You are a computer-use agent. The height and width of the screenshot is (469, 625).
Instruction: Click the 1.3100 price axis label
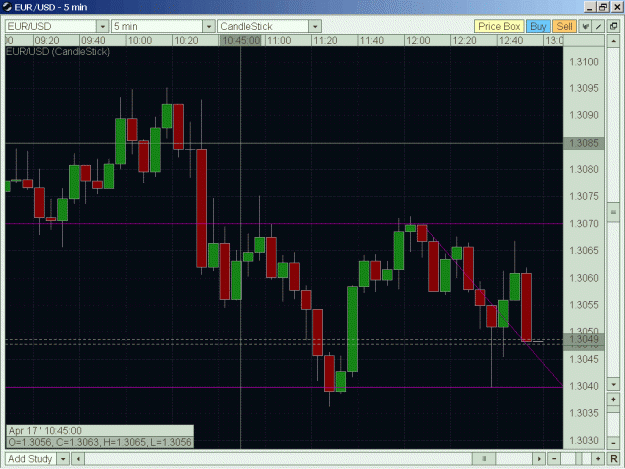click(584, 62)
